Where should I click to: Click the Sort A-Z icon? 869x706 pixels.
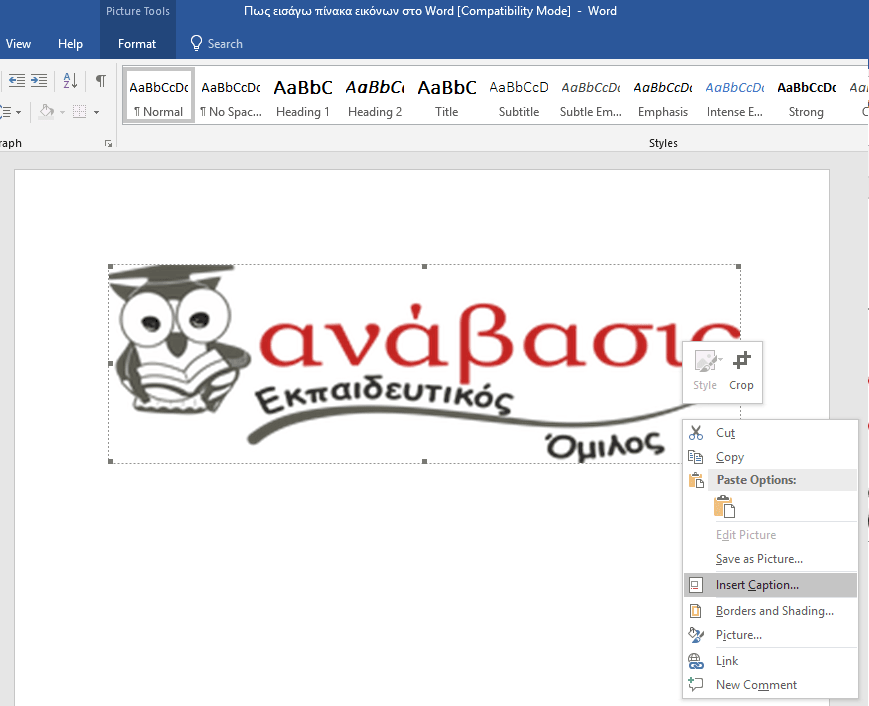point(70,81)
